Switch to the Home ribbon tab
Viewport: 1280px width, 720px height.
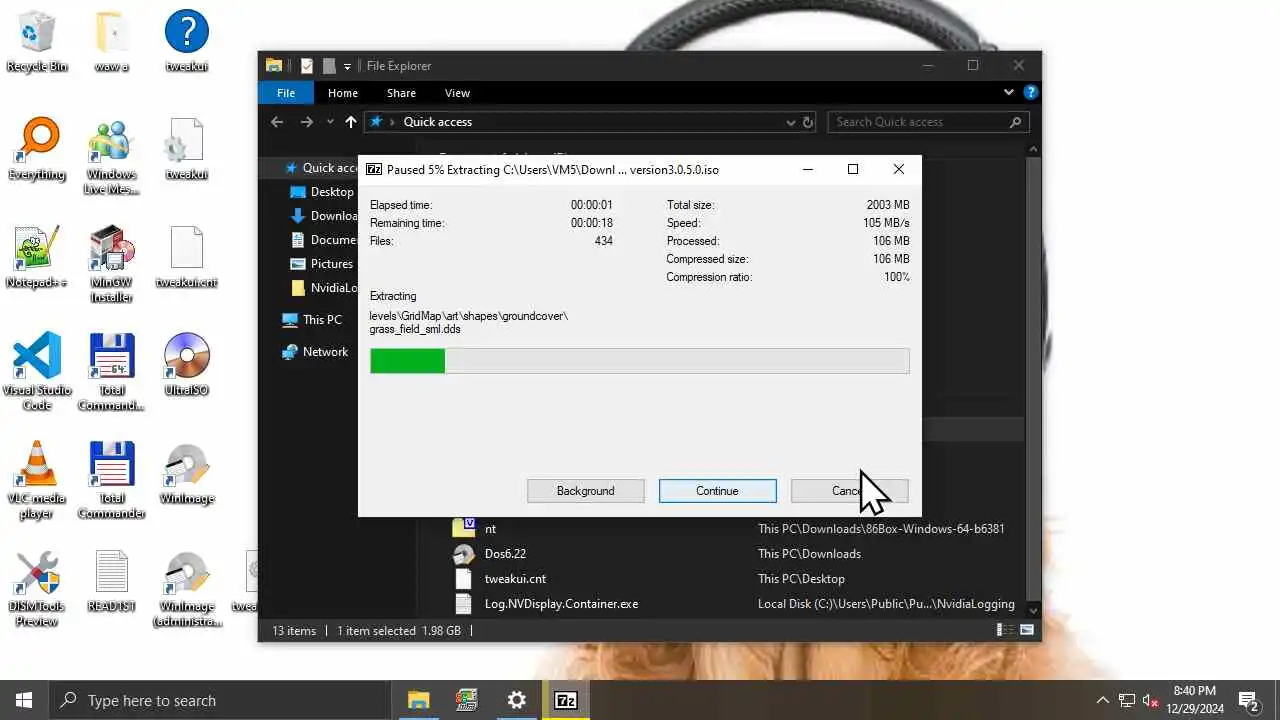pyautogui.click(x=343, y=93)
